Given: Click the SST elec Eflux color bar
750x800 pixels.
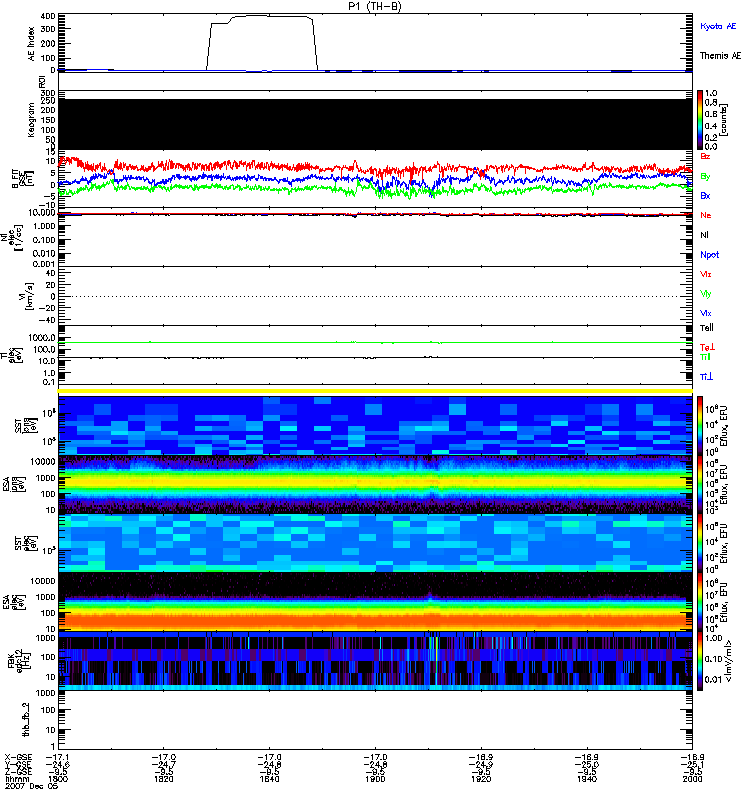Looking at the screenshot, I should (700, 543).
